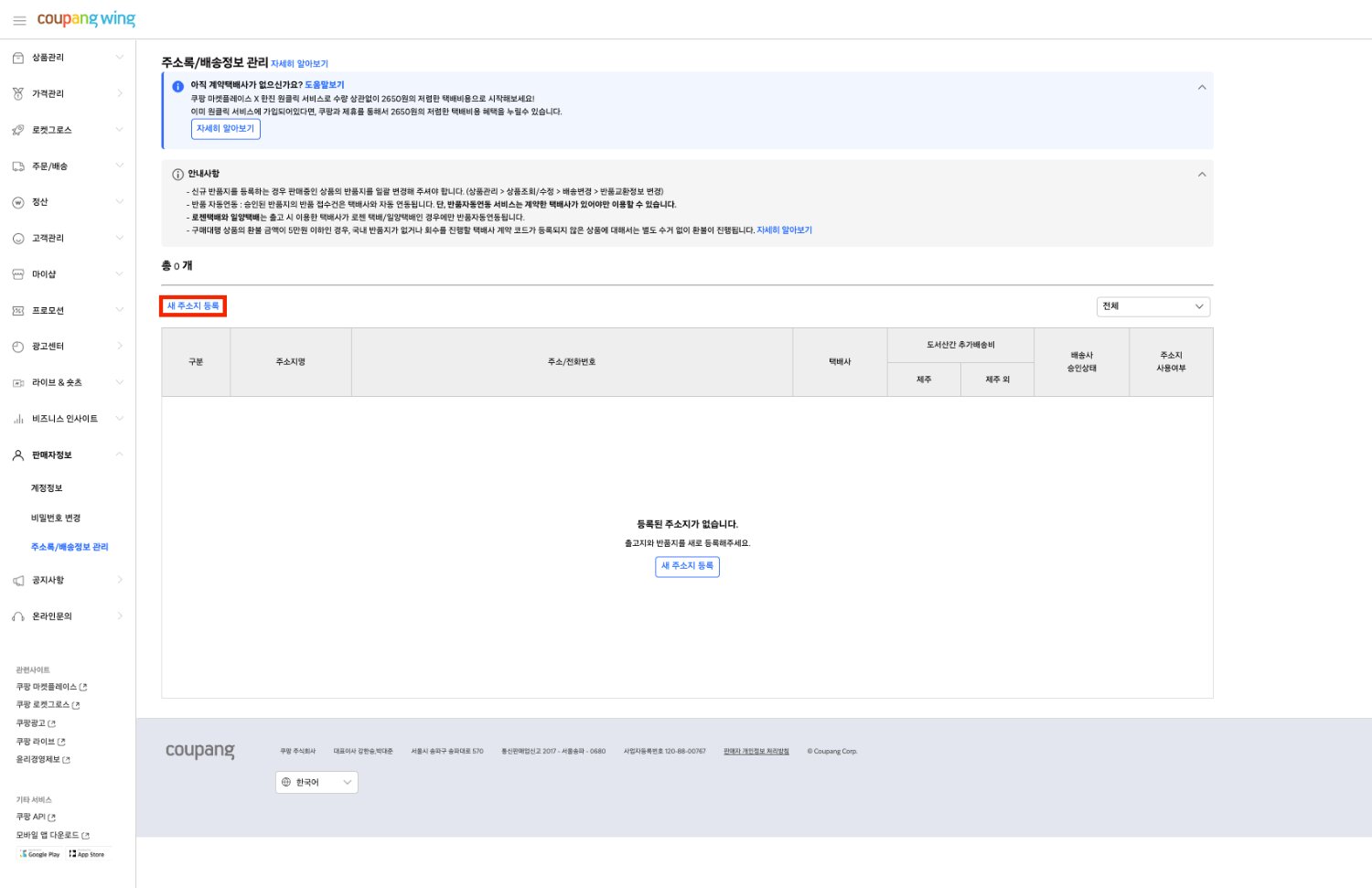
Task: Click the 광고센터 pie chart icon
Action: tap(17, 347)
